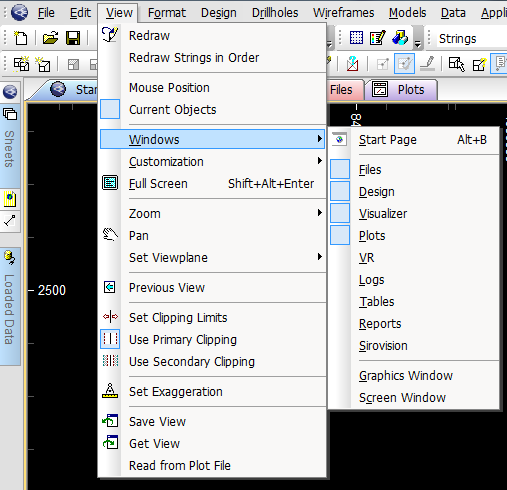
Task: Click the line segment sidebar icon
Action: 10,221
